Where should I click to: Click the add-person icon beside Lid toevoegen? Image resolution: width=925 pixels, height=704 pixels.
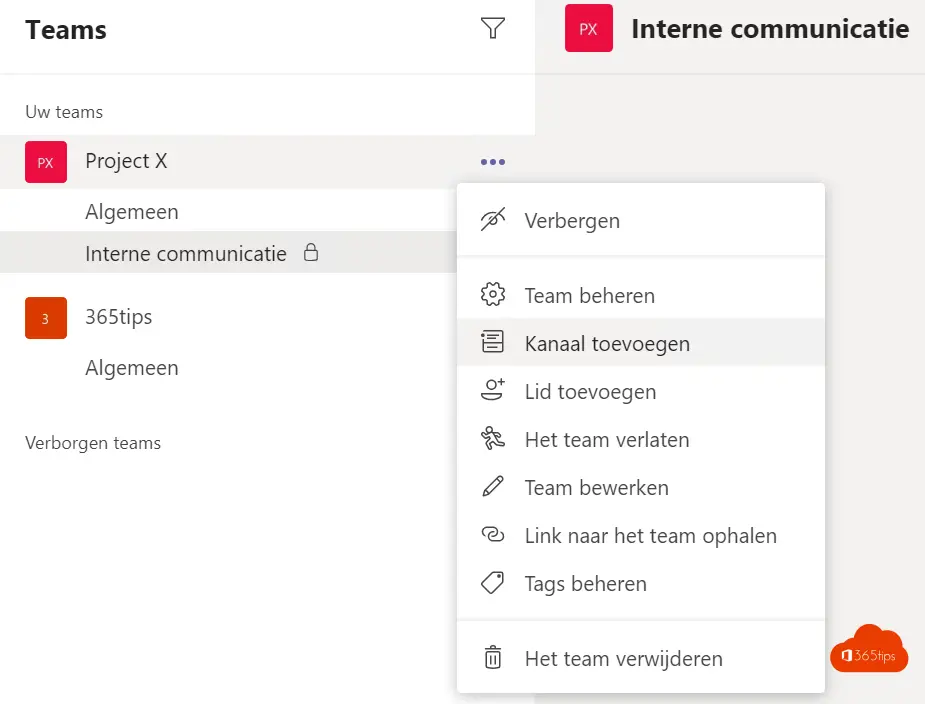point(493,390)
